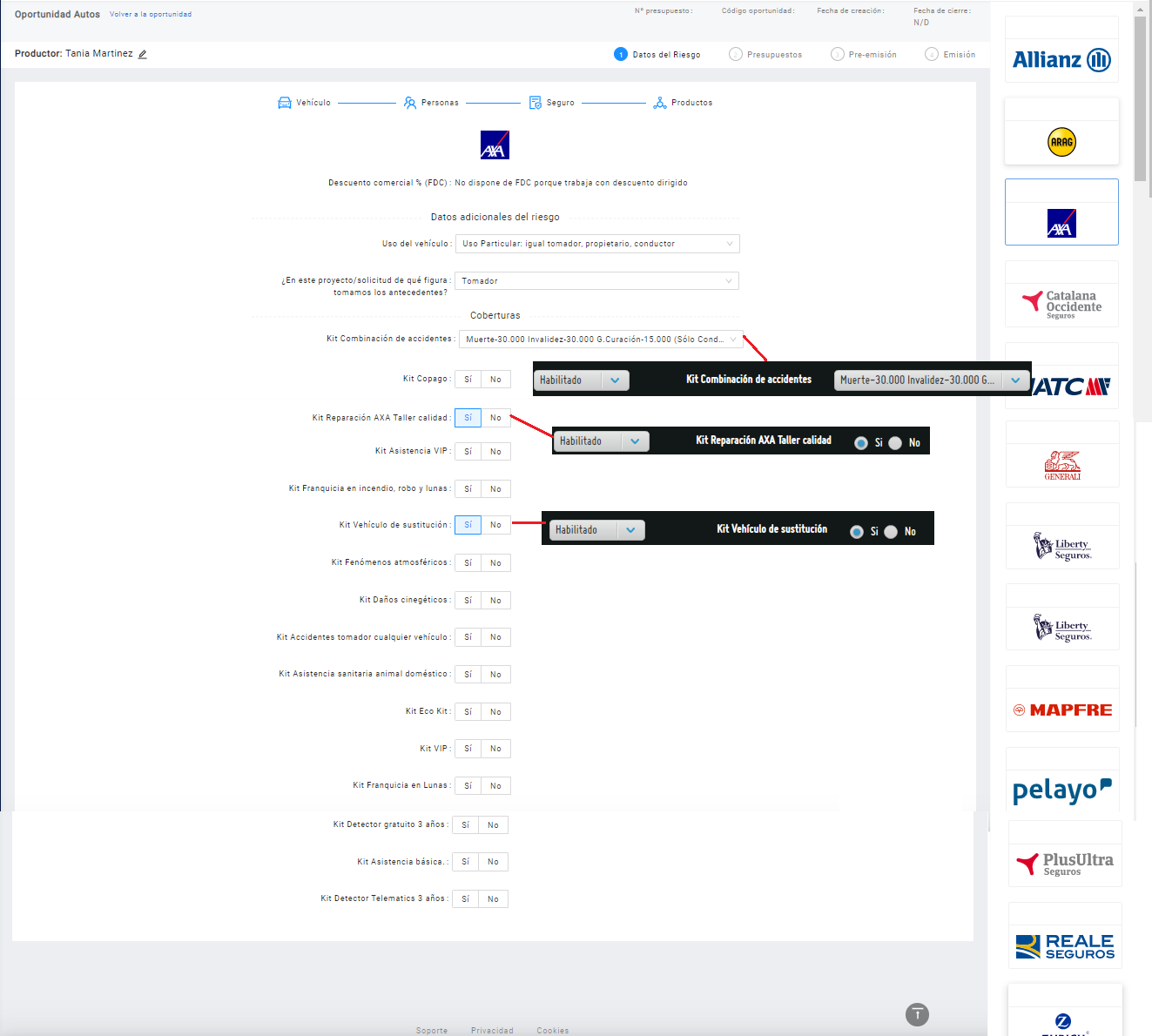Open the Tomador figure dropdown
The image size is (1152, 1036).
(x=596, y=281)
